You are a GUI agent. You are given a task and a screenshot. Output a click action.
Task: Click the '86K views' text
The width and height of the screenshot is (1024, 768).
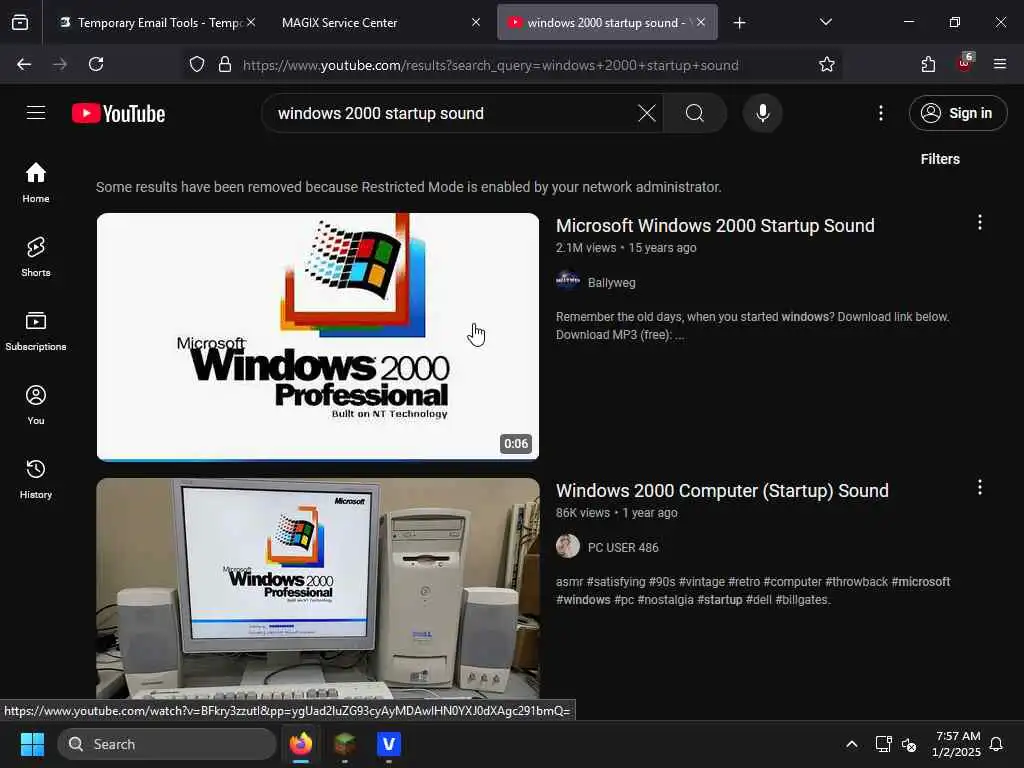583,513
